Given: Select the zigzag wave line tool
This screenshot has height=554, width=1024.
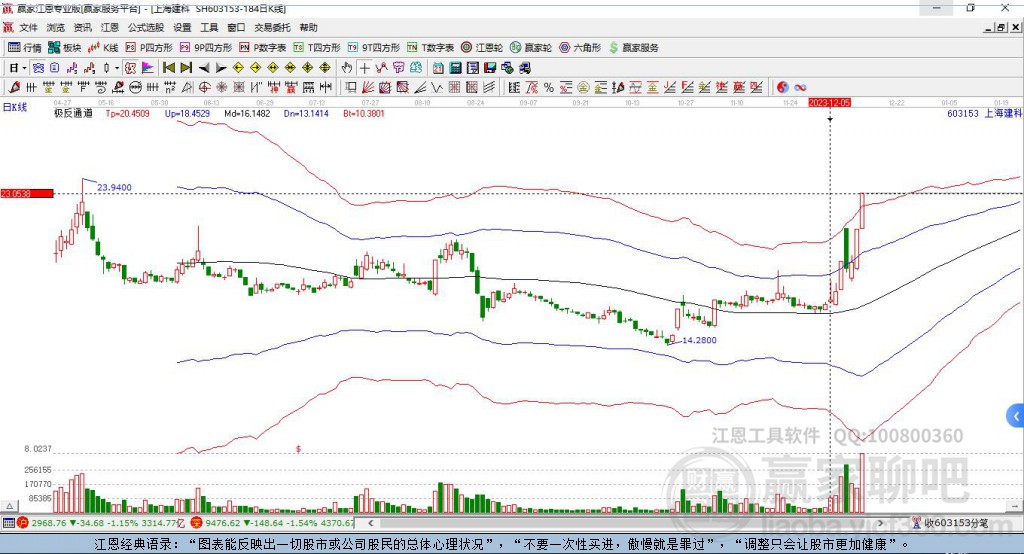Looking at the screenshot, I should pos(436,88).
